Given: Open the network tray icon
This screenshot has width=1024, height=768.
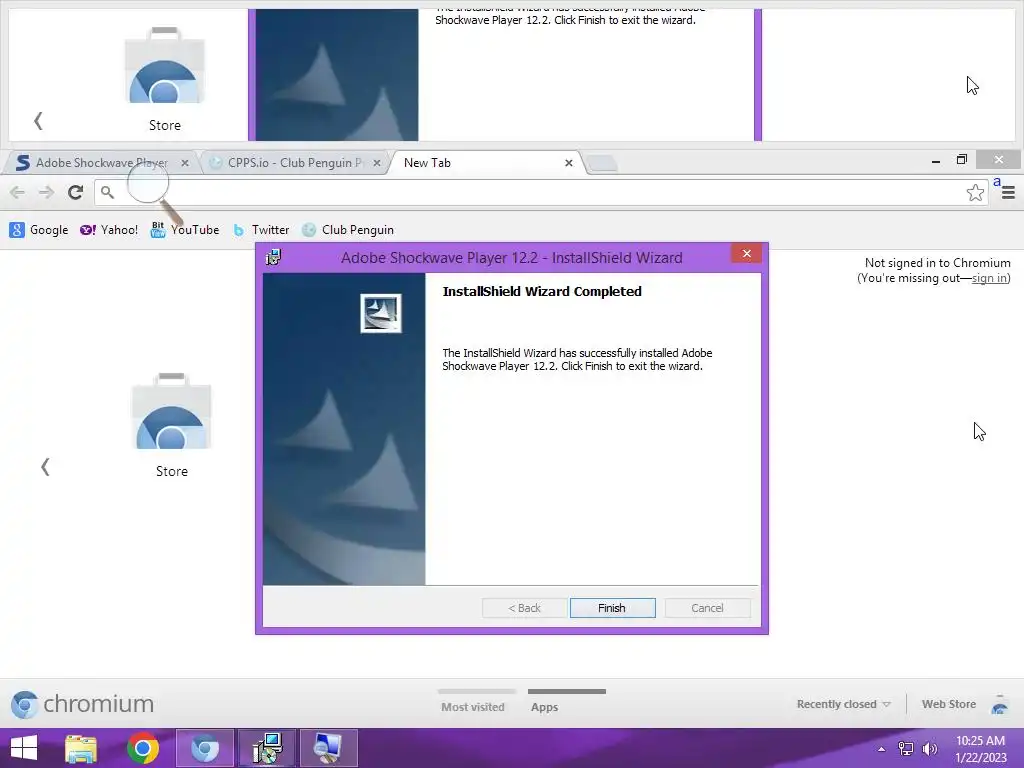Looking at the screenshot, I should coord(906,748).
